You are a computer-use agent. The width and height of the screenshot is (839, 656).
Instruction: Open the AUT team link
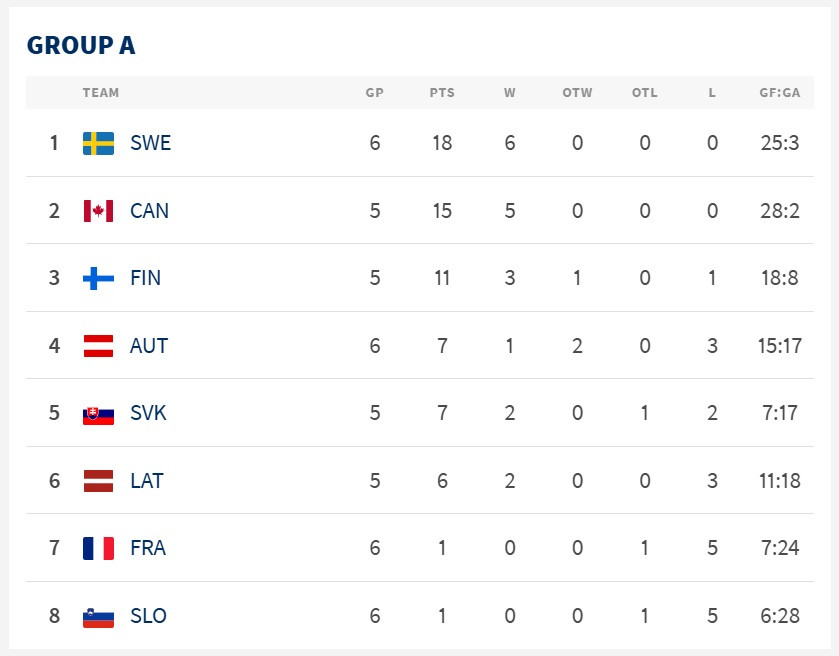[149, 346]
